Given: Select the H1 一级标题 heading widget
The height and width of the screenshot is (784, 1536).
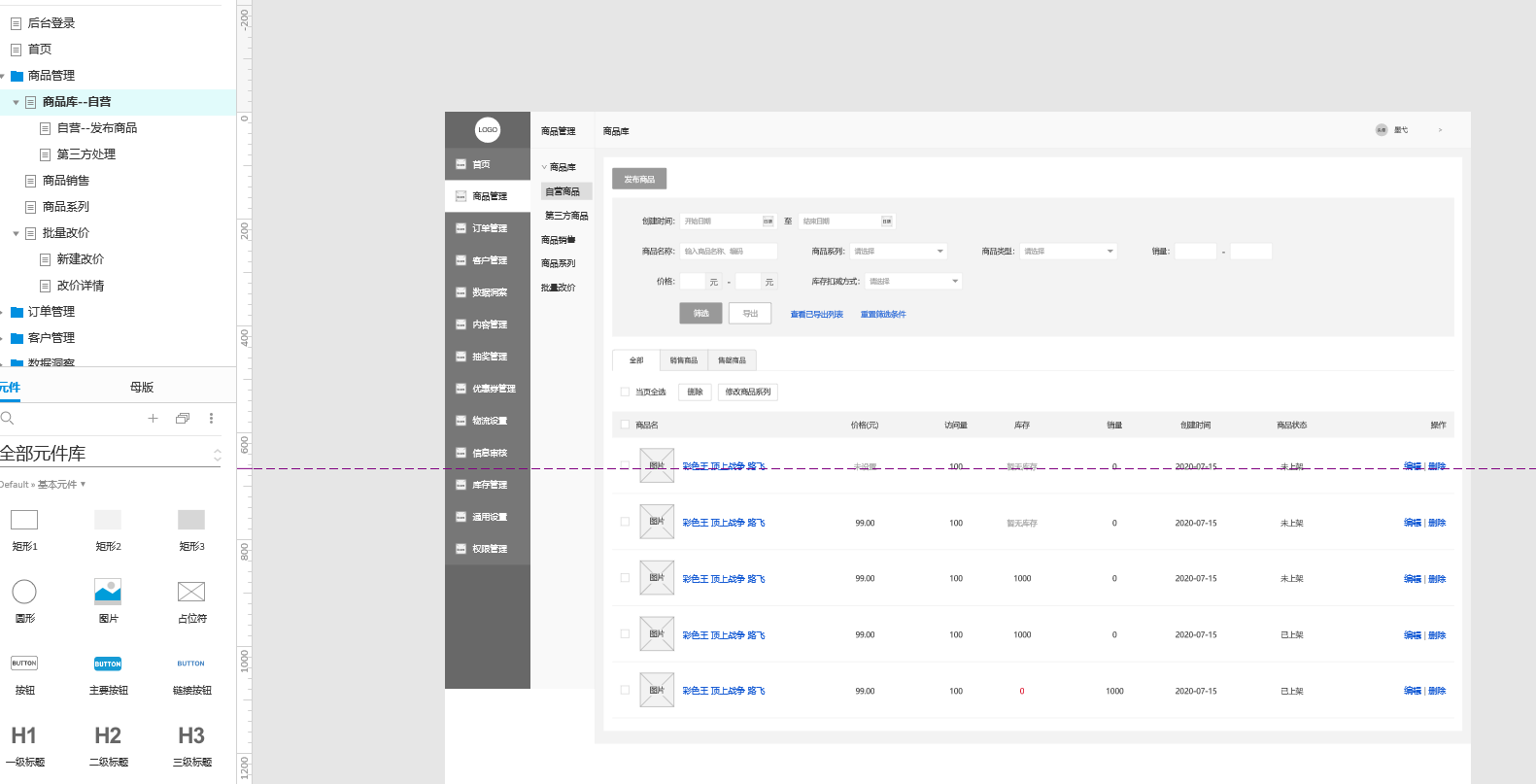Looking at the screenshot, I should [24, 745].
